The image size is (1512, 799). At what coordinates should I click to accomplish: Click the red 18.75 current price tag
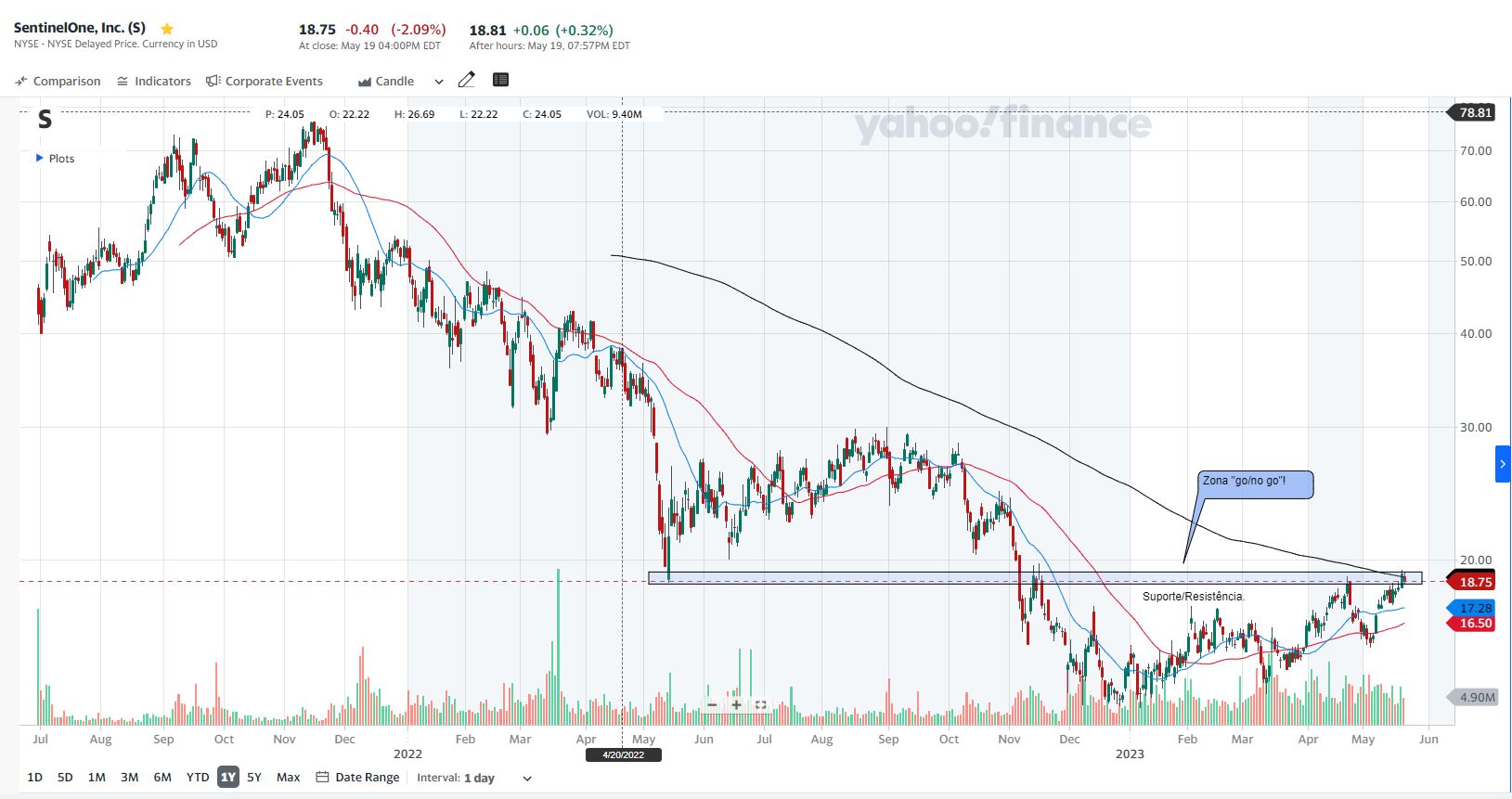(1473, 582)
